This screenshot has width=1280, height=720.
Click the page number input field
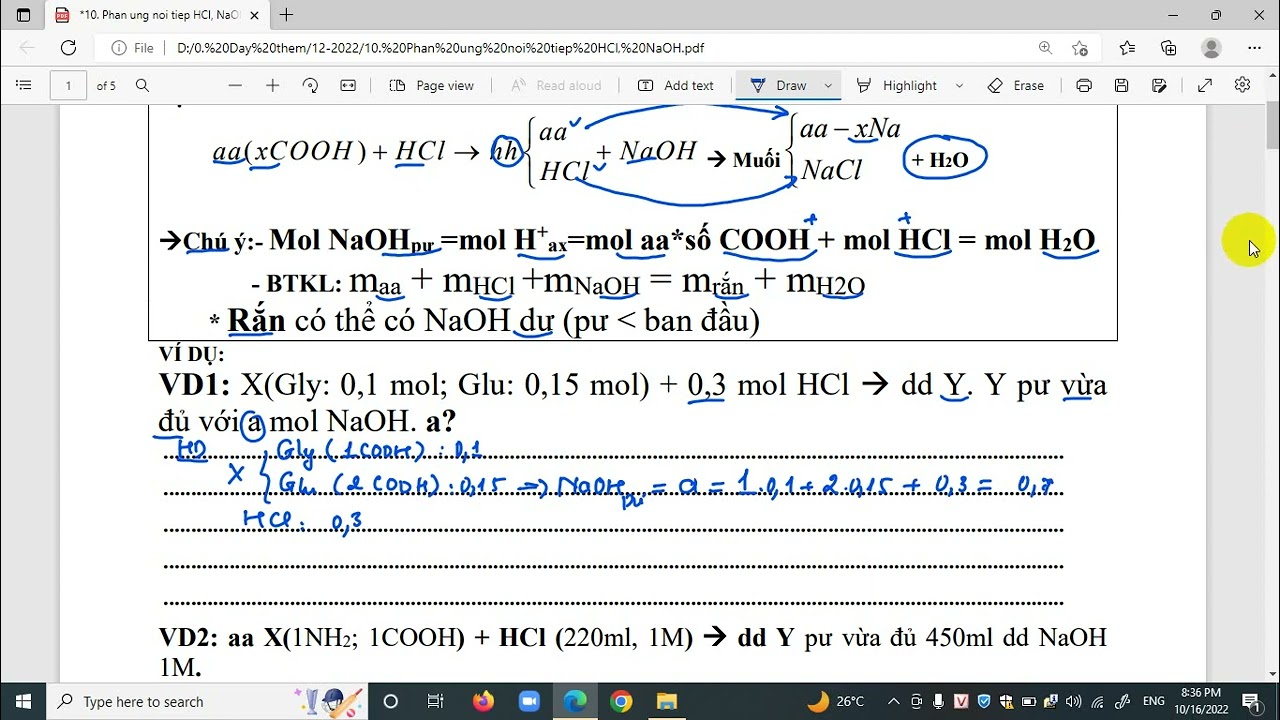[x=68, y=86]
